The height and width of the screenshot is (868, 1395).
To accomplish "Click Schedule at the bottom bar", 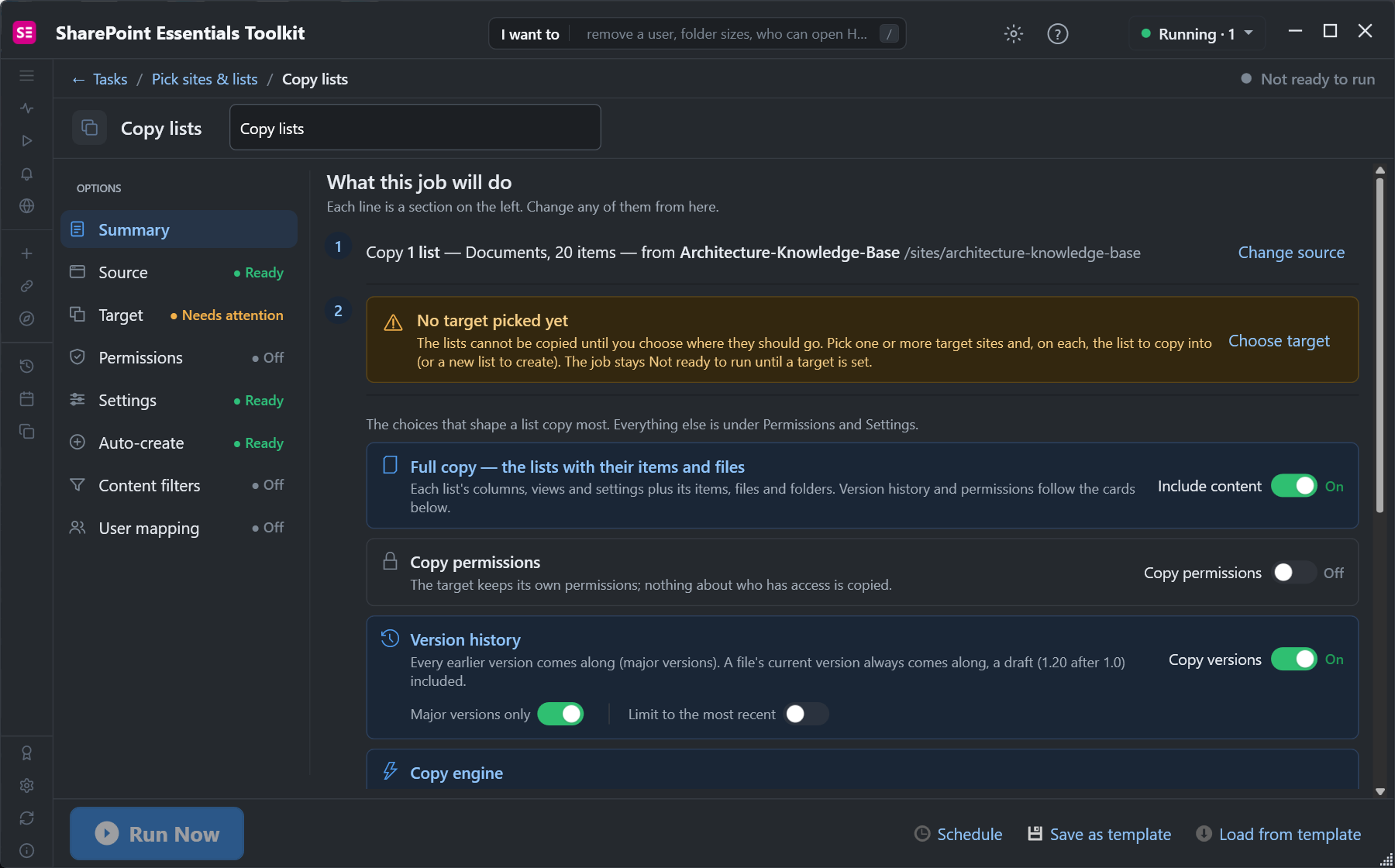I will [959, 834].
